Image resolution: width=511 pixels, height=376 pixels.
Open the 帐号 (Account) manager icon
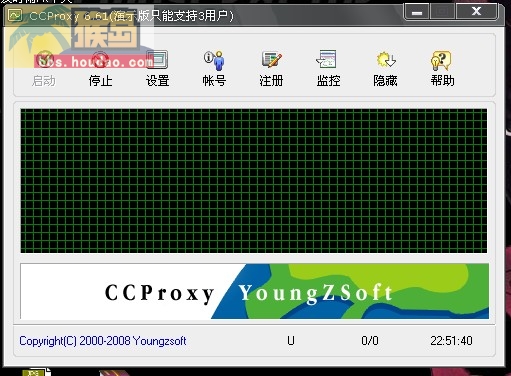(x=214, y=60)
